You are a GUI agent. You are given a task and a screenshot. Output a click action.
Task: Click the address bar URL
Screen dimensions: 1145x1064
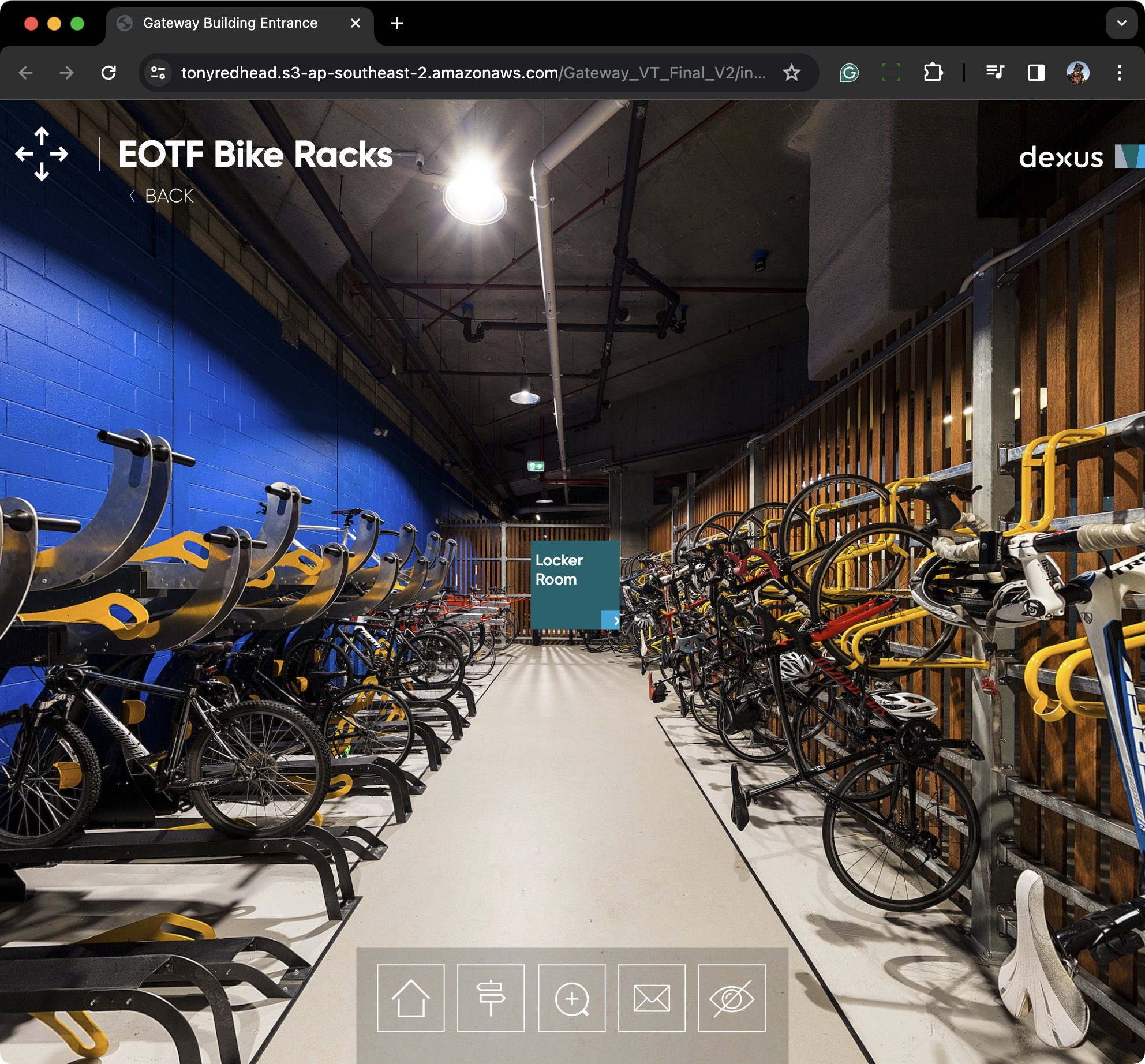[x=473, y=73]
